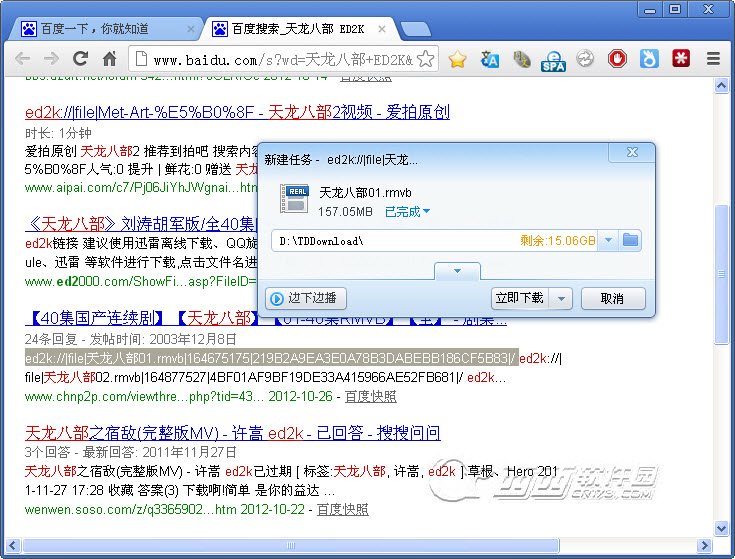
Task: Click the 天龙八部01.rmvb file name in the dialog
Action: point(365,193)
